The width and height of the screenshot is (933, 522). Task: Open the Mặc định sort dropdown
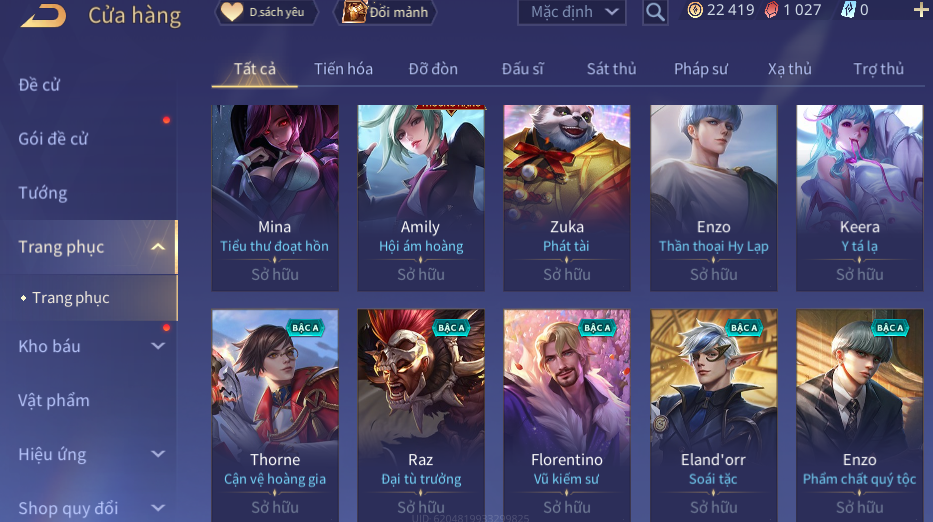click(572, 12)
